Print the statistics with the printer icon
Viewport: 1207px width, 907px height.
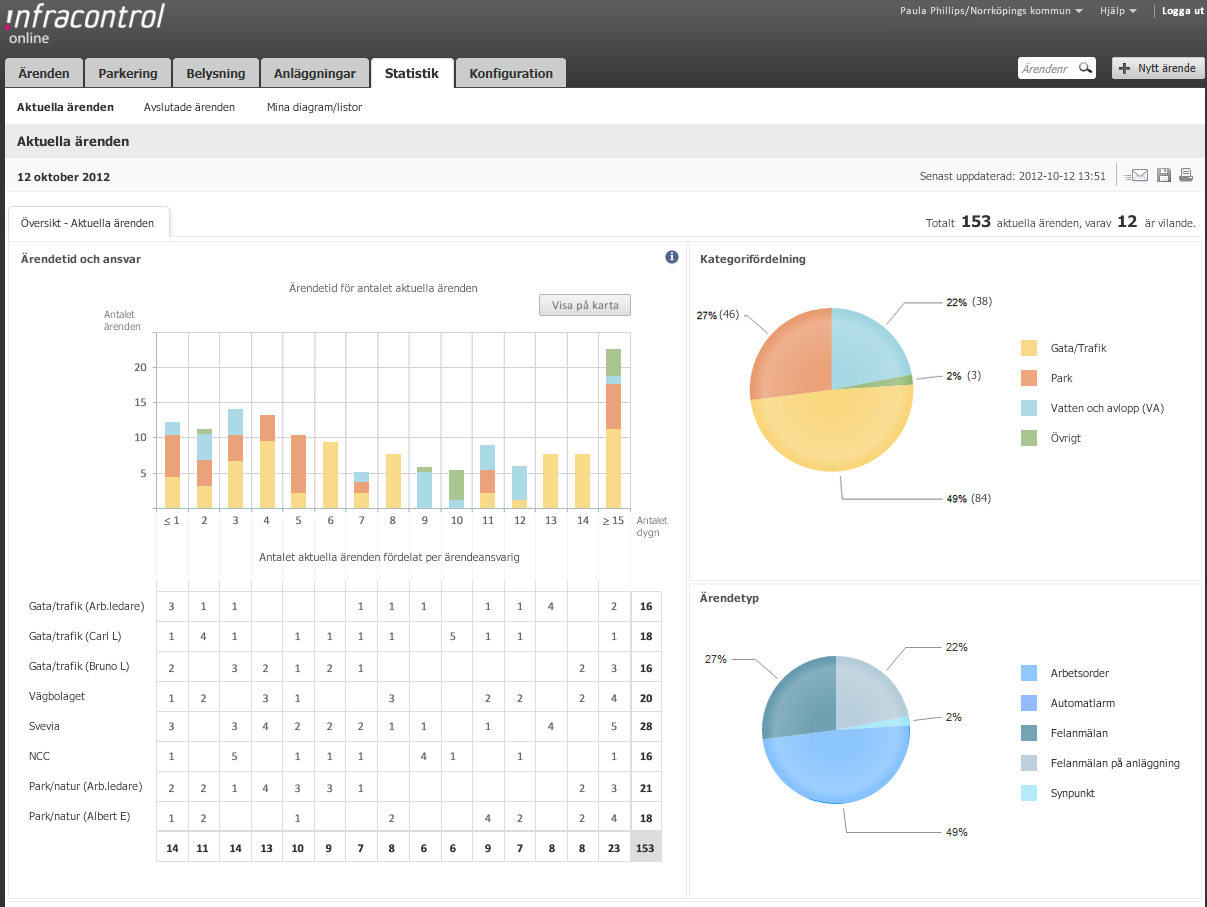1186,176
